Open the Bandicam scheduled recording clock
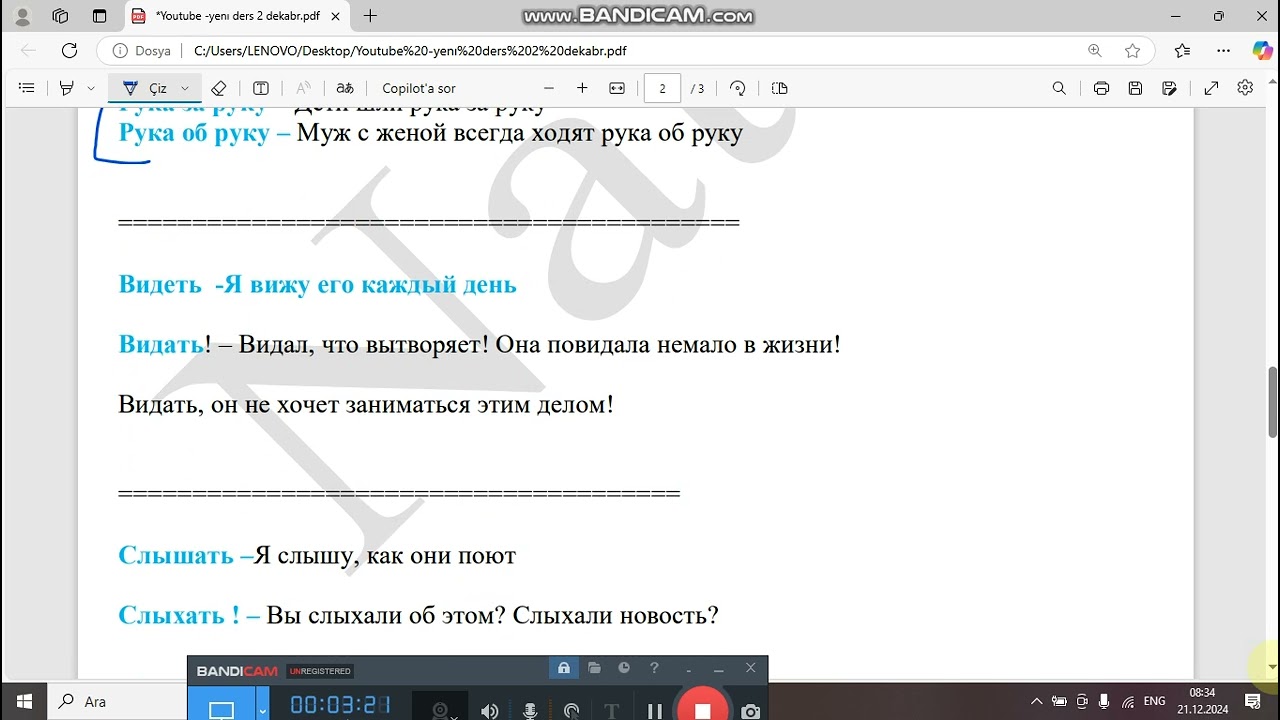Viewport: 1280px width, 720px height. [x=624, y=668]
